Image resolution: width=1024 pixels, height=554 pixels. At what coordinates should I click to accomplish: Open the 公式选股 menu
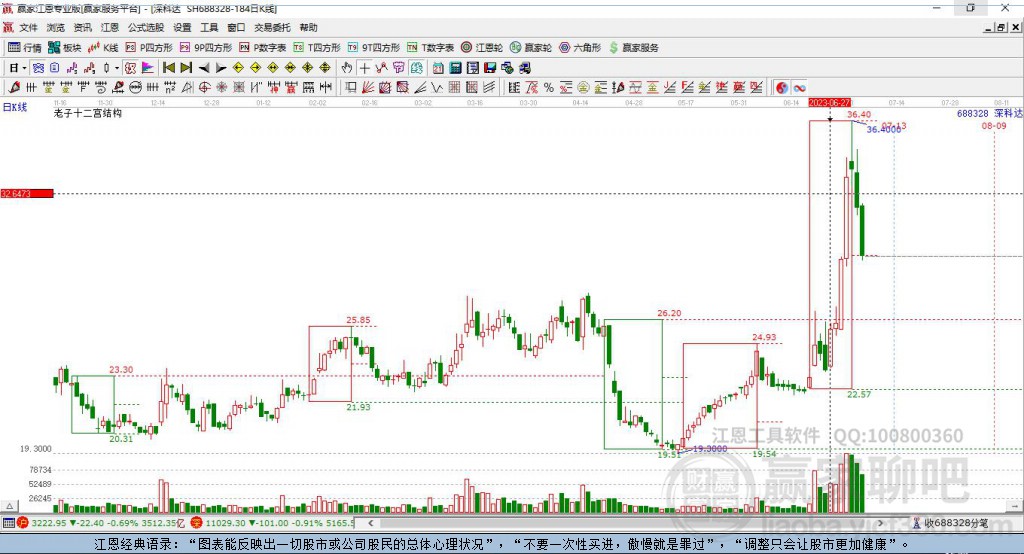pos(146,27)
